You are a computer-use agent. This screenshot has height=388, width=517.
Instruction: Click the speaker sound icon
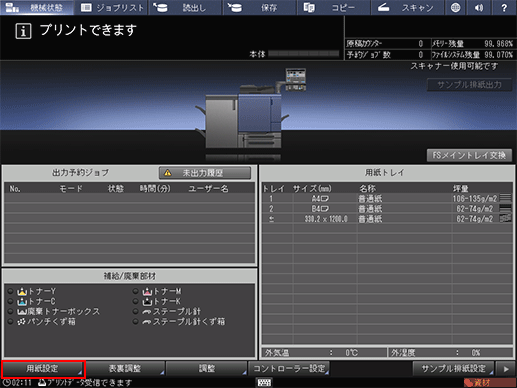coord(479,7)
